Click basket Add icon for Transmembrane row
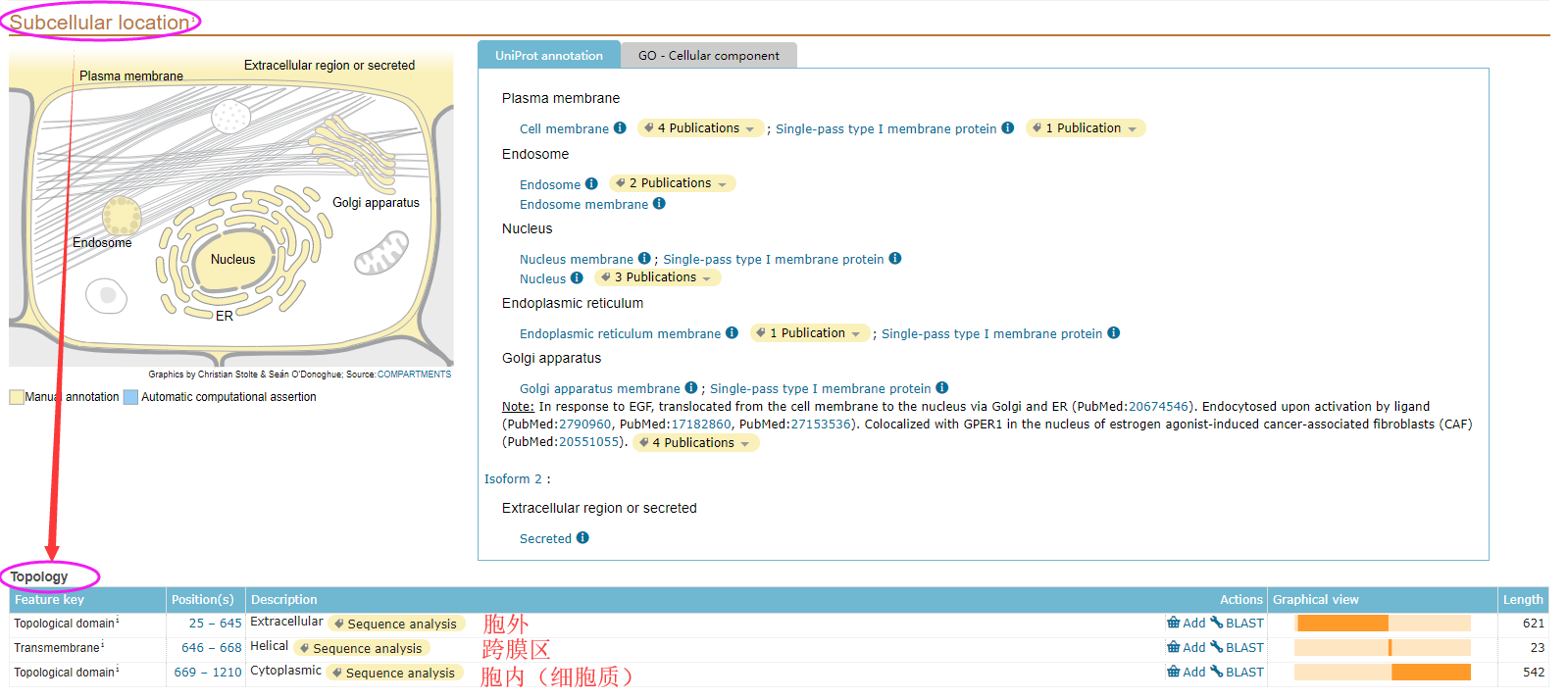 coord(1173,647)
